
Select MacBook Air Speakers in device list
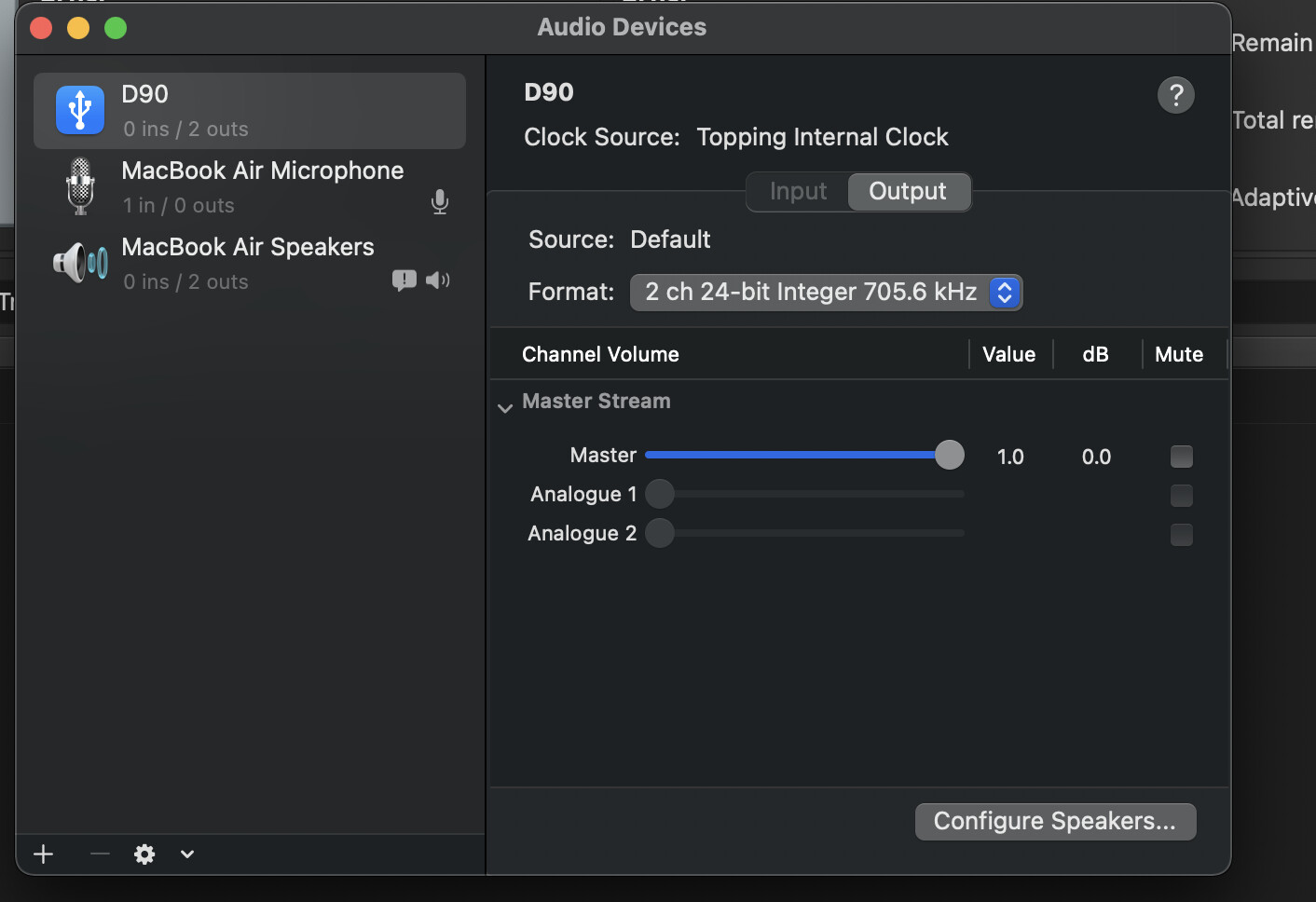click(x=250, y=264)
